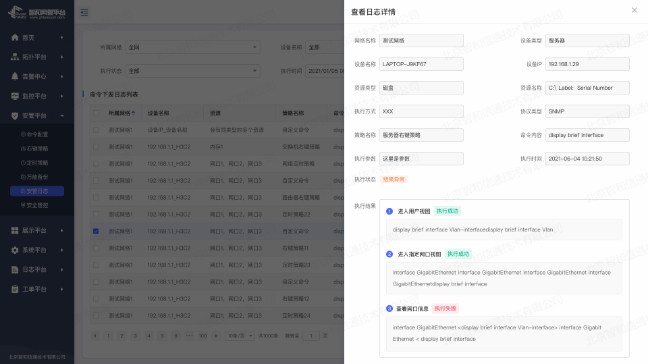Screen dimensions: 648x364
Task: Go to next page arrow in pagination
Action: (x=216, y=336)
